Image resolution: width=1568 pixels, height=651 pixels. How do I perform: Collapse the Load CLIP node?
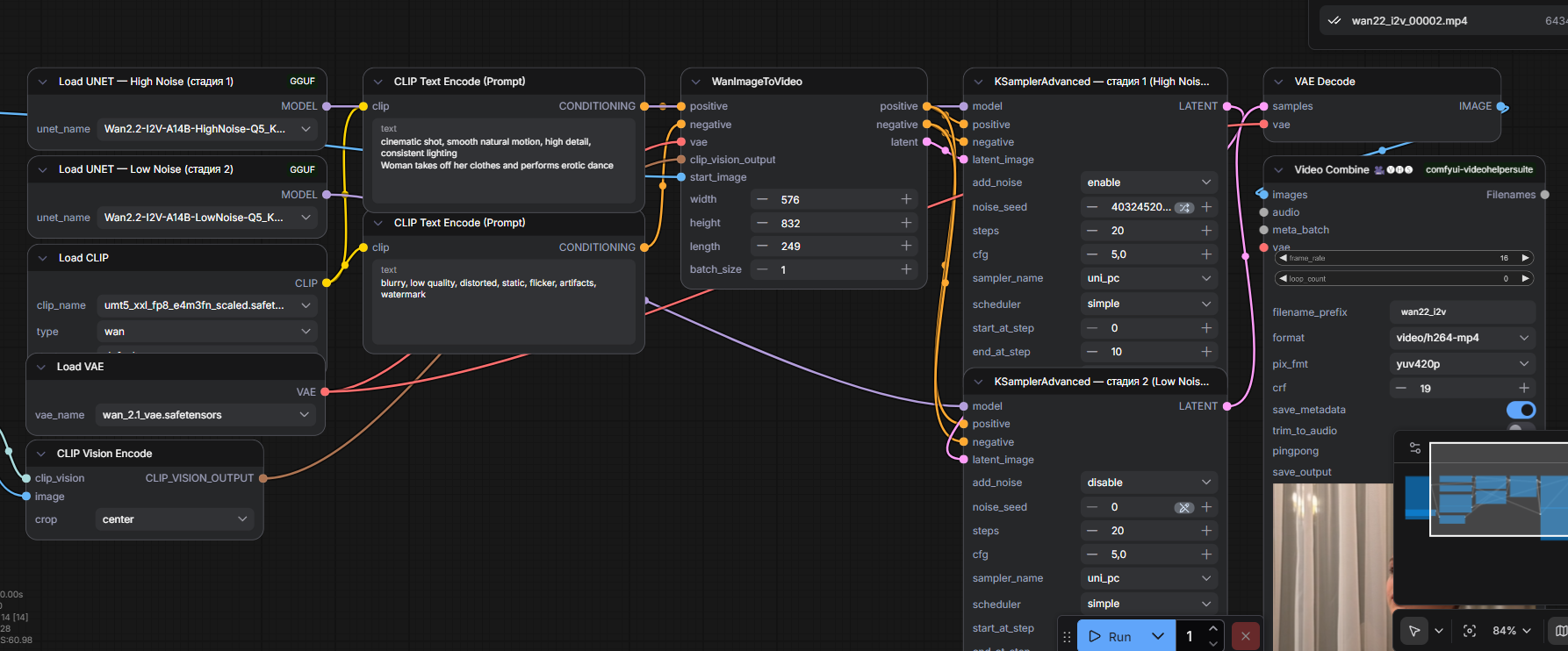pyautogui.click(x=42, y=258)
